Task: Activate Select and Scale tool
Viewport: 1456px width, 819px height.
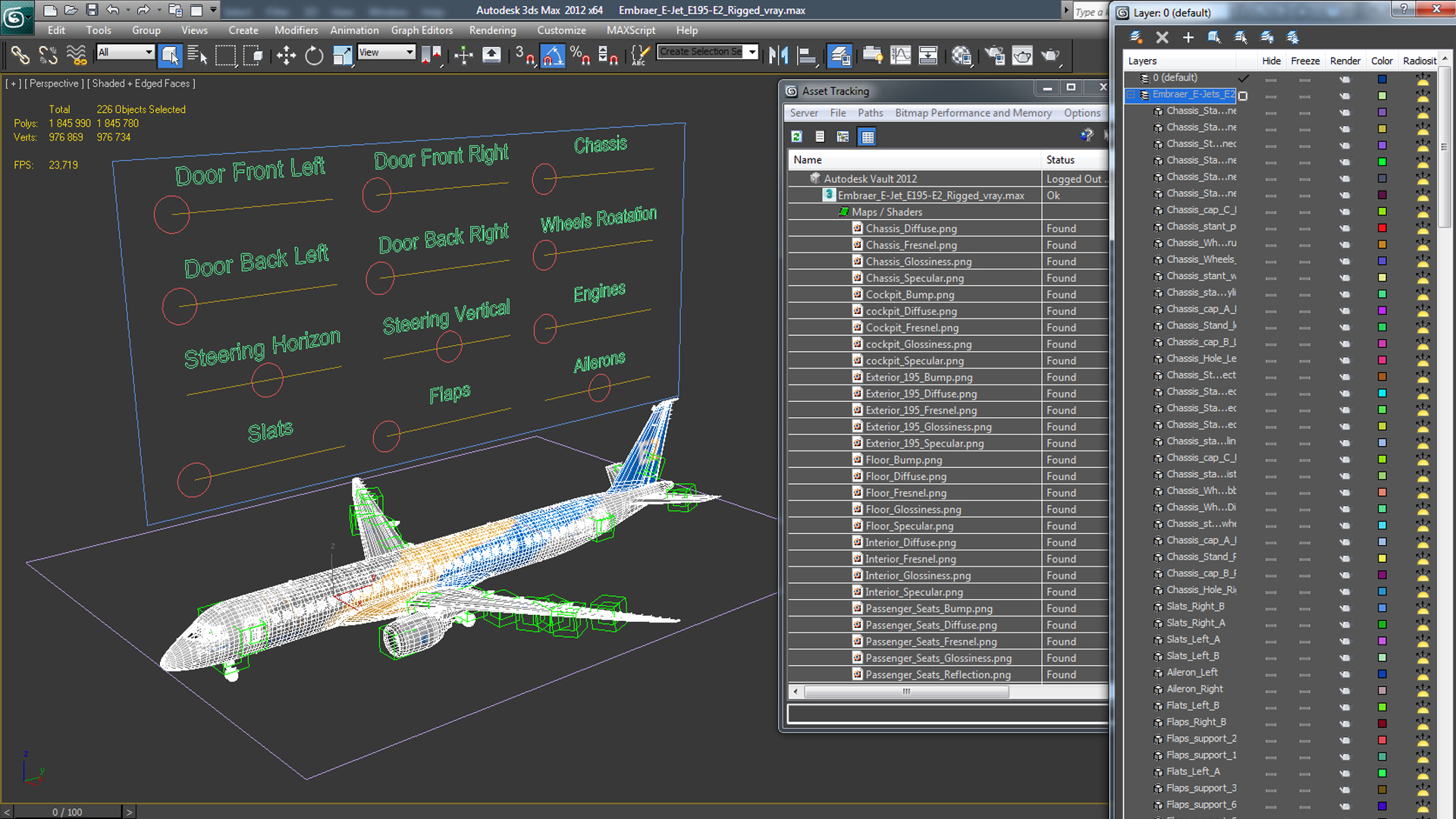Action: pos(342,55)
